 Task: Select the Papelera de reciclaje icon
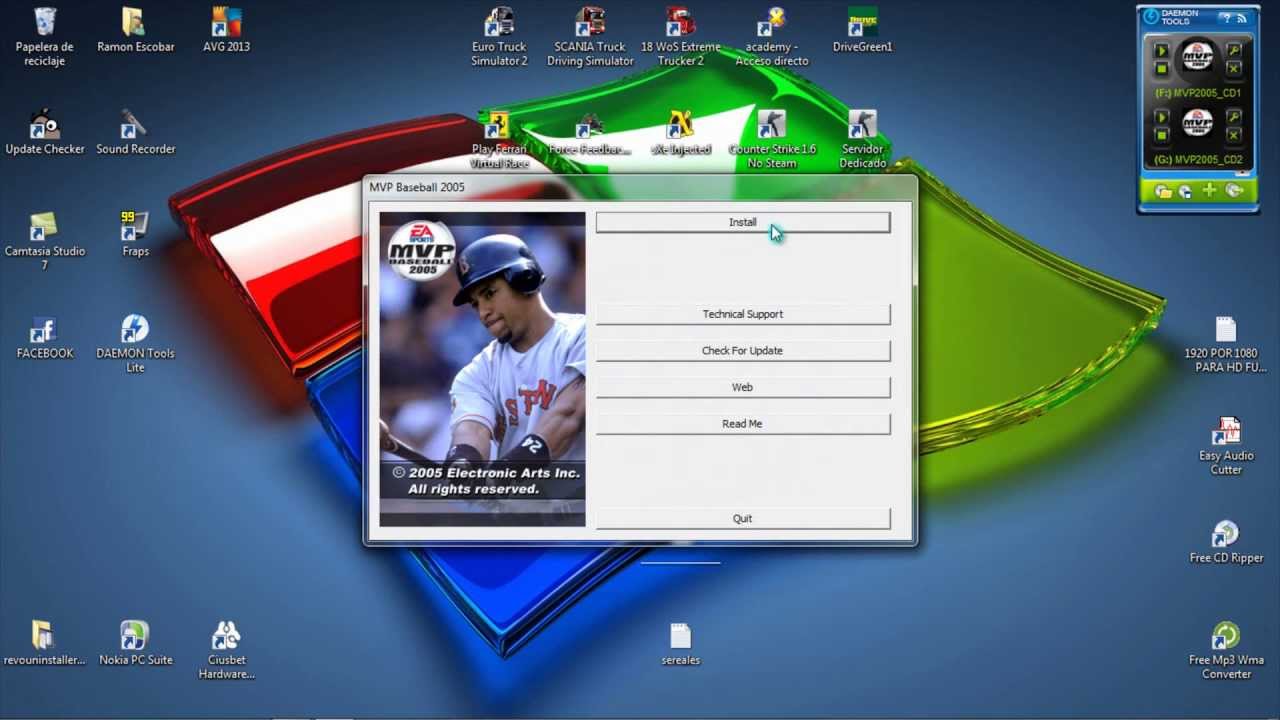tap(45, 37)
